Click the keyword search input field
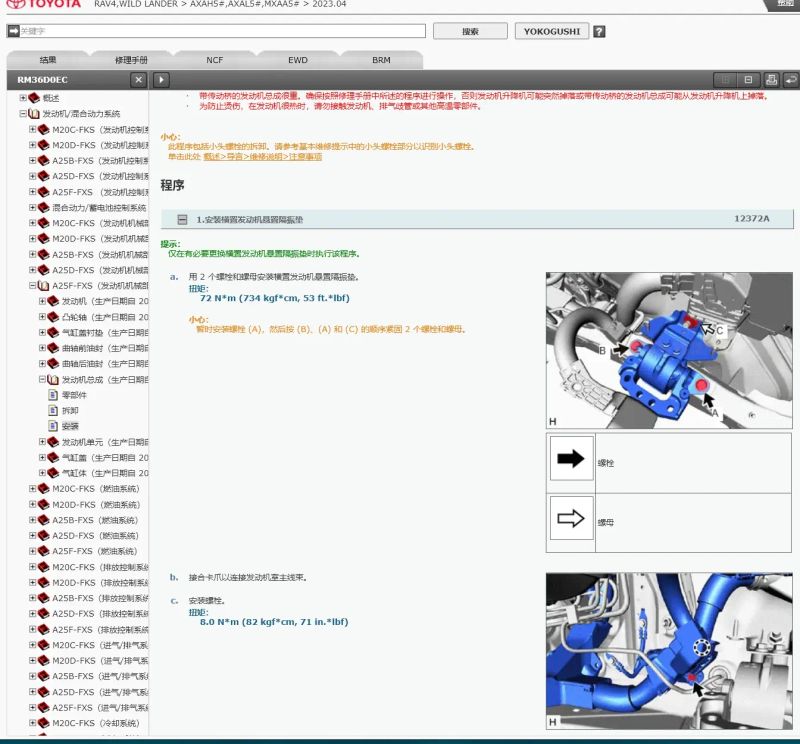Viewport: 800px width, 744px height. pos(222,31)
